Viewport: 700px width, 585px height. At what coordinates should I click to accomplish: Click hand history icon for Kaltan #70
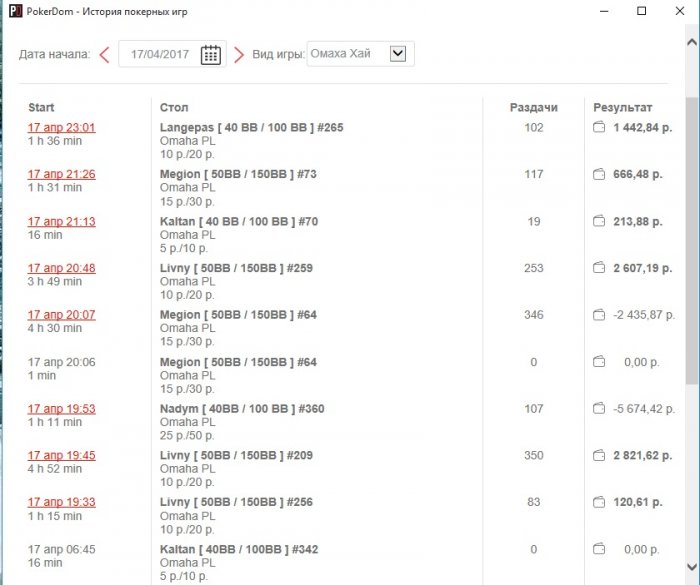(599, 222)
